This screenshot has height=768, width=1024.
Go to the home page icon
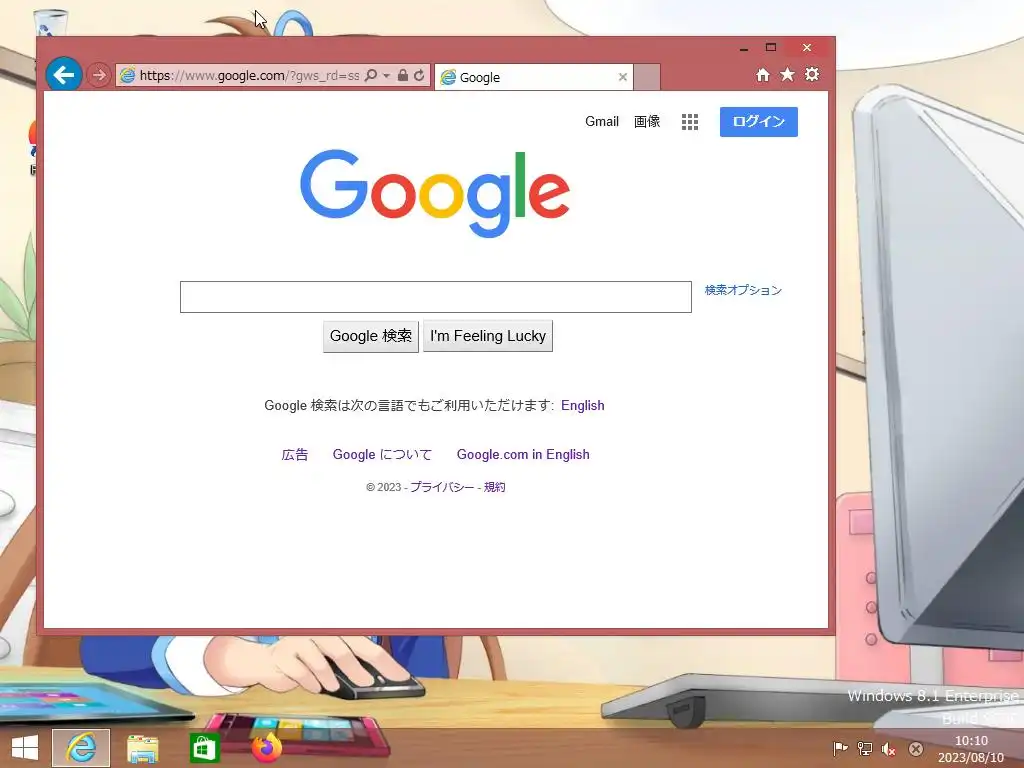point(763,74)
